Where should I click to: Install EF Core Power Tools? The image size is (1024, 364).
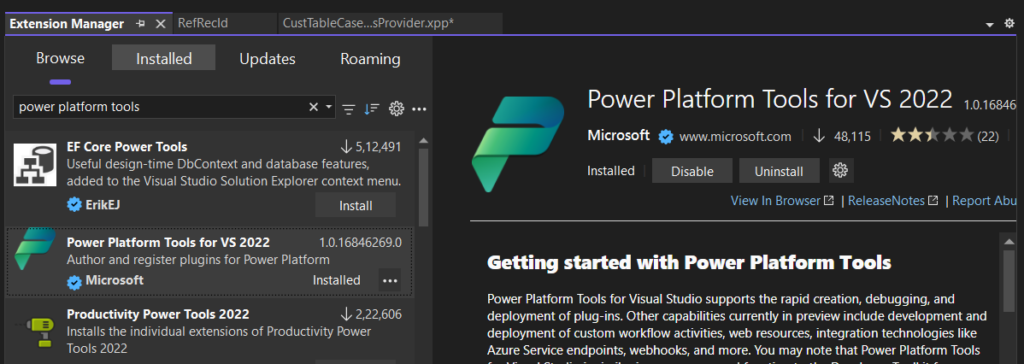point(355,205)
